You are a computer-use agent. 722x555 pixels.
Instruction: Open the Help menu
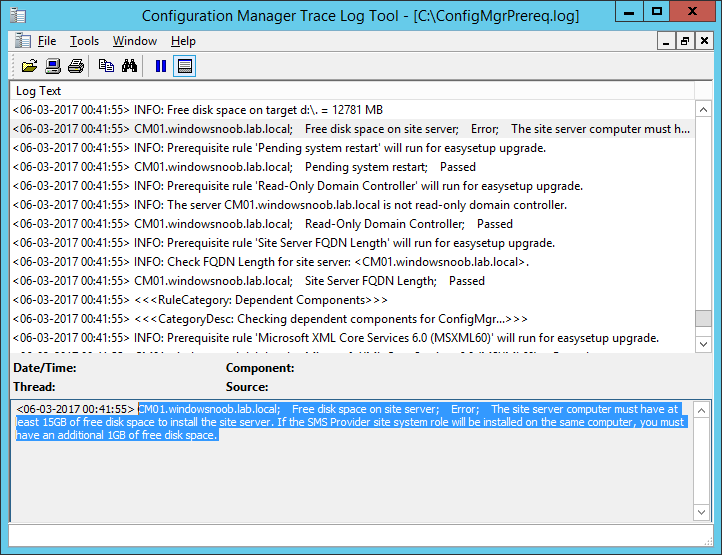click(183, 41)
